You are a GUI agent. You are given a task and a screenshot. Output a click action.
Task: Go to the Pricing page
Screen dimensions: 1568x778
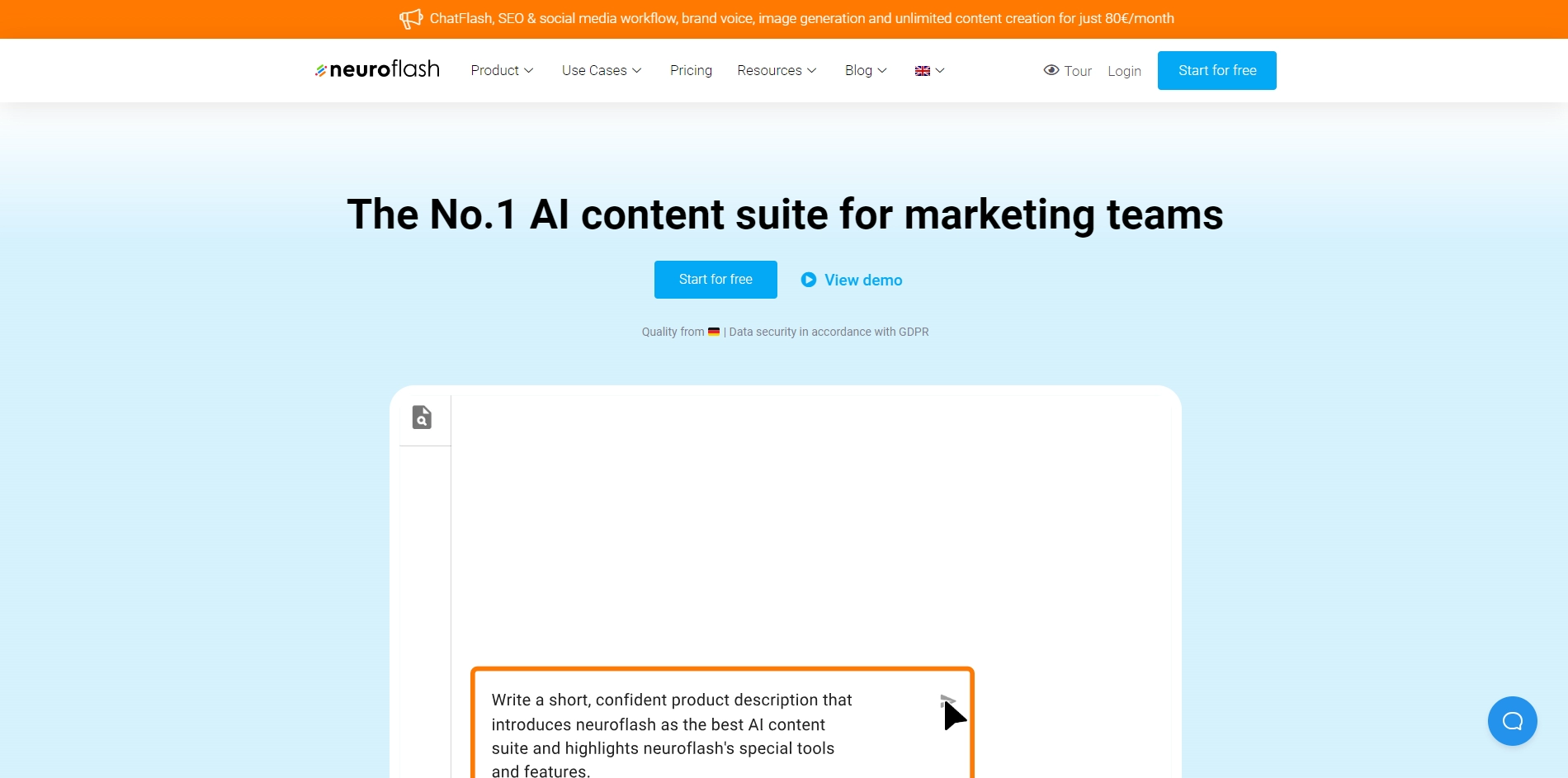pyautogui.click(x=691, y=70)
